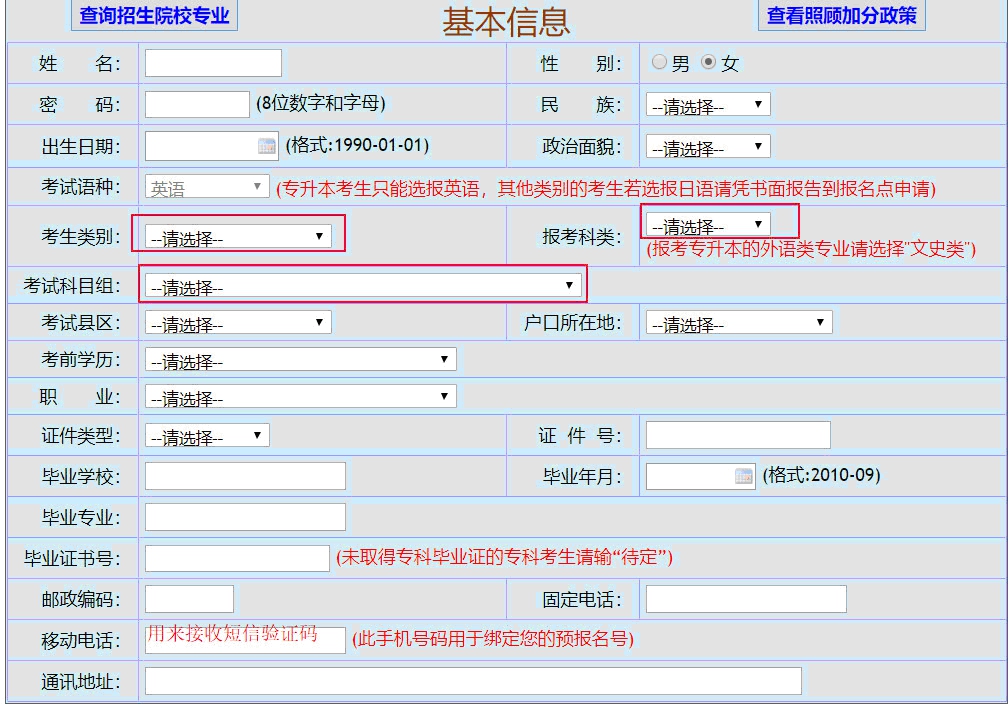Open calendar picker for 毕业年月
Viewport: 1008px width, 704px height.
[x=743, y=476]
